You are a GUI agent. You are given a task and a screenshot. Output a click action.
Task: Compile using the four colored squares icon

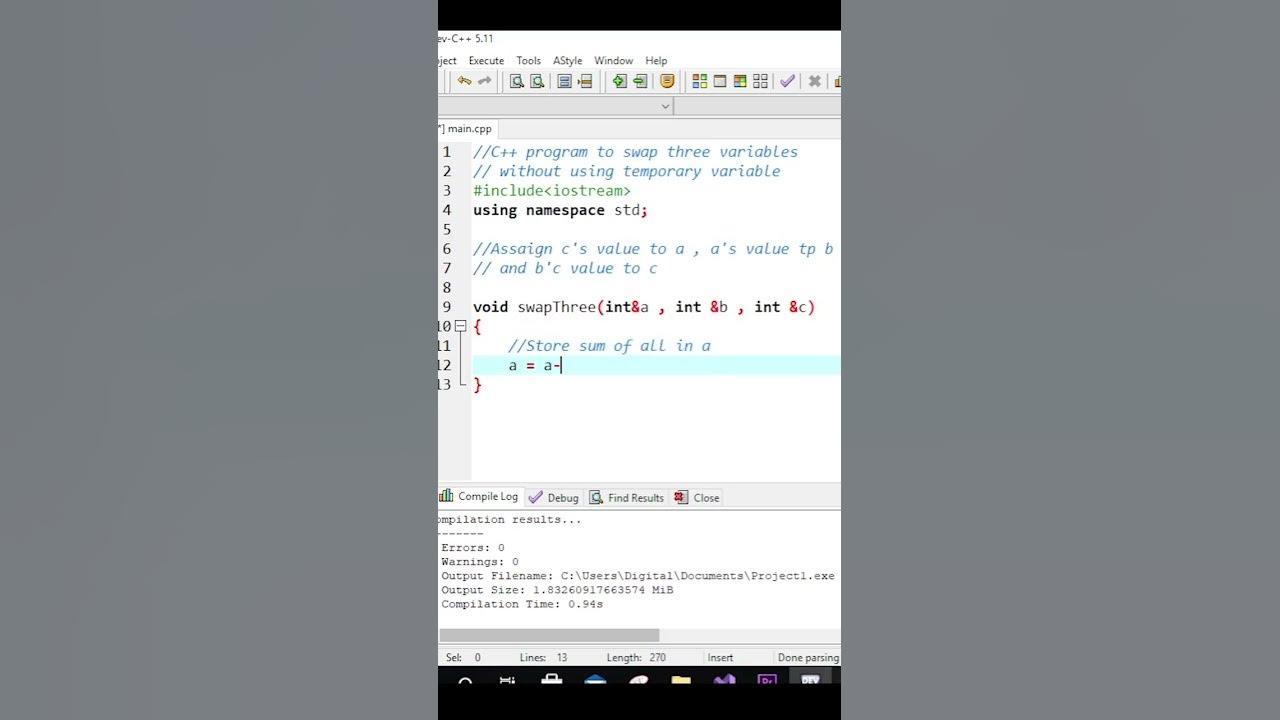click(x=699, y=82)
